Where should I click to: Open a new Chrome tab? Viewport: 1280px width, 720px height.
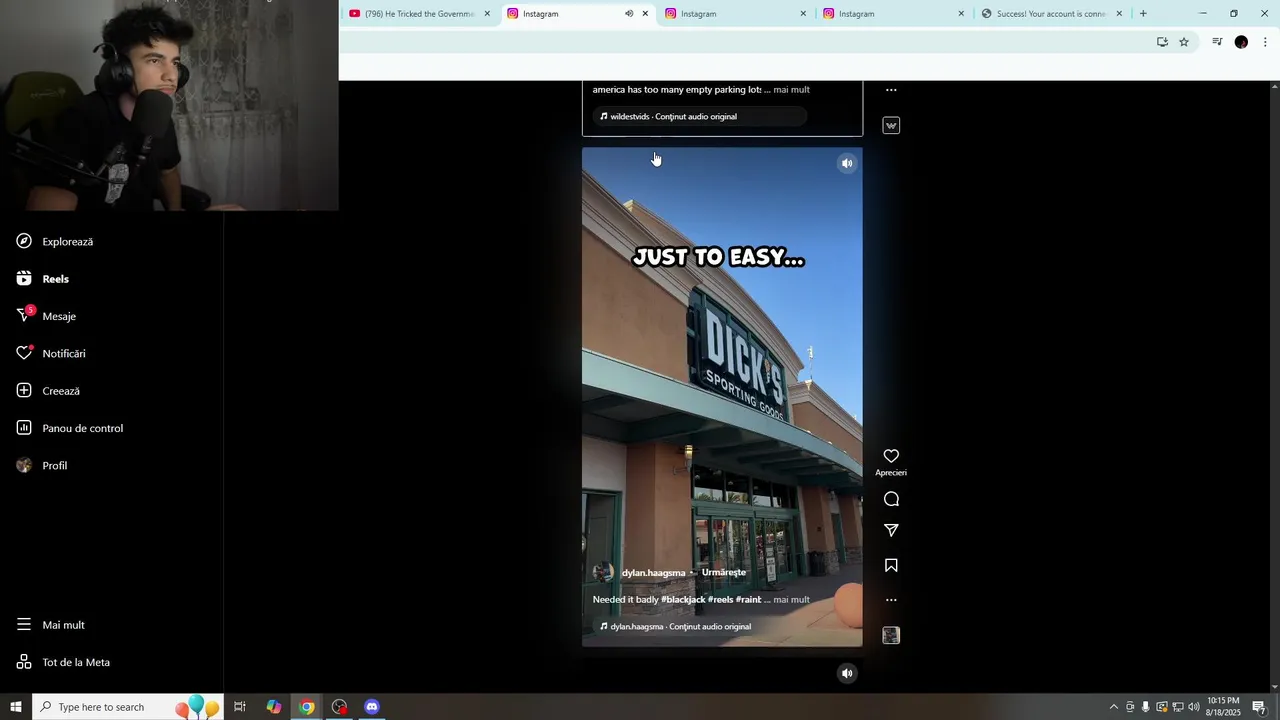(1143, 14)
